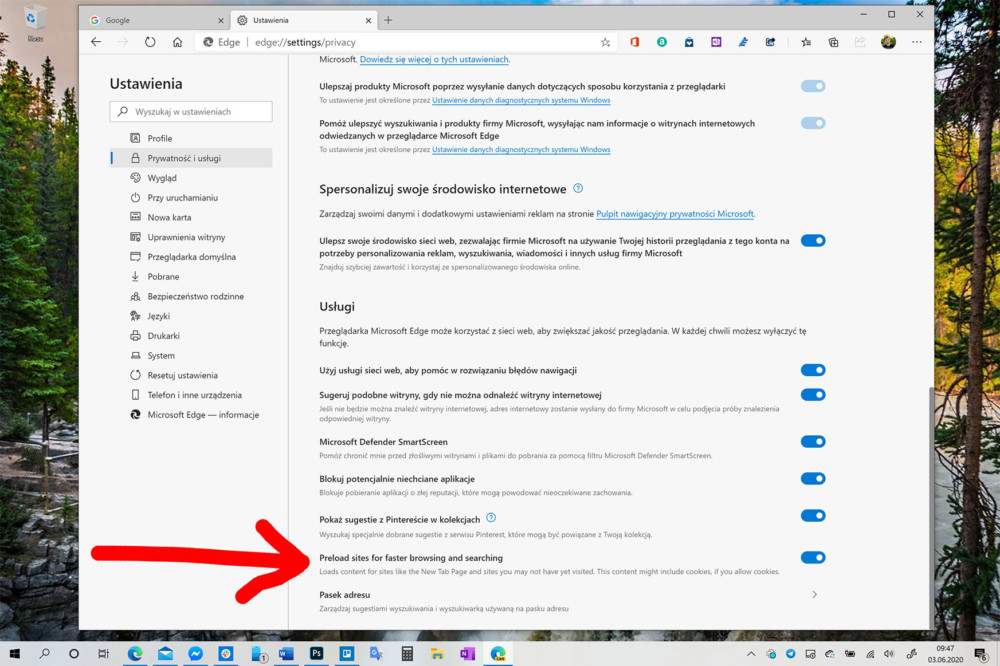This screenshot has height=666, width=1000.
Task: Open the Dowiedz się więcej o tych ustawieniach link
Action: [434, 59]
